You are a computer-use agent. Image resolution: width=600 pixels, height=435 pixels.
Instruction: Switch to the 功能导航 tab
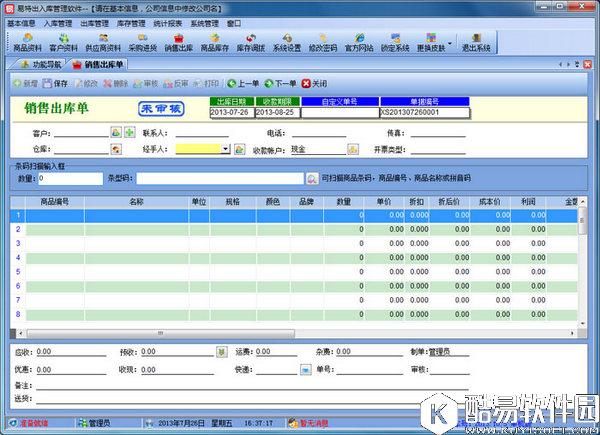[x=41, y=64]
